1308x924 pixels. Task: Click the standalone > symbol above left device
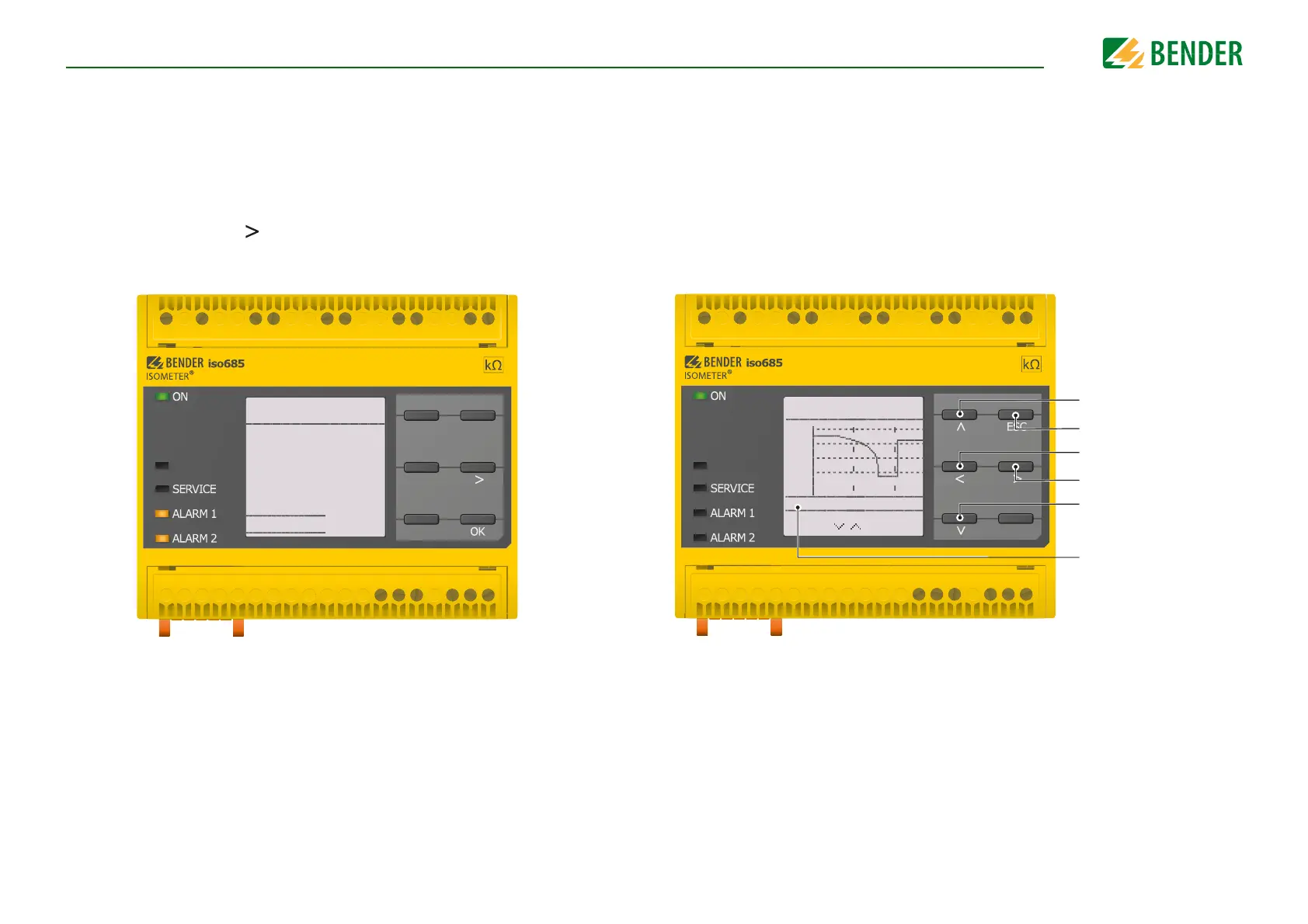click(x=252, y=231)
